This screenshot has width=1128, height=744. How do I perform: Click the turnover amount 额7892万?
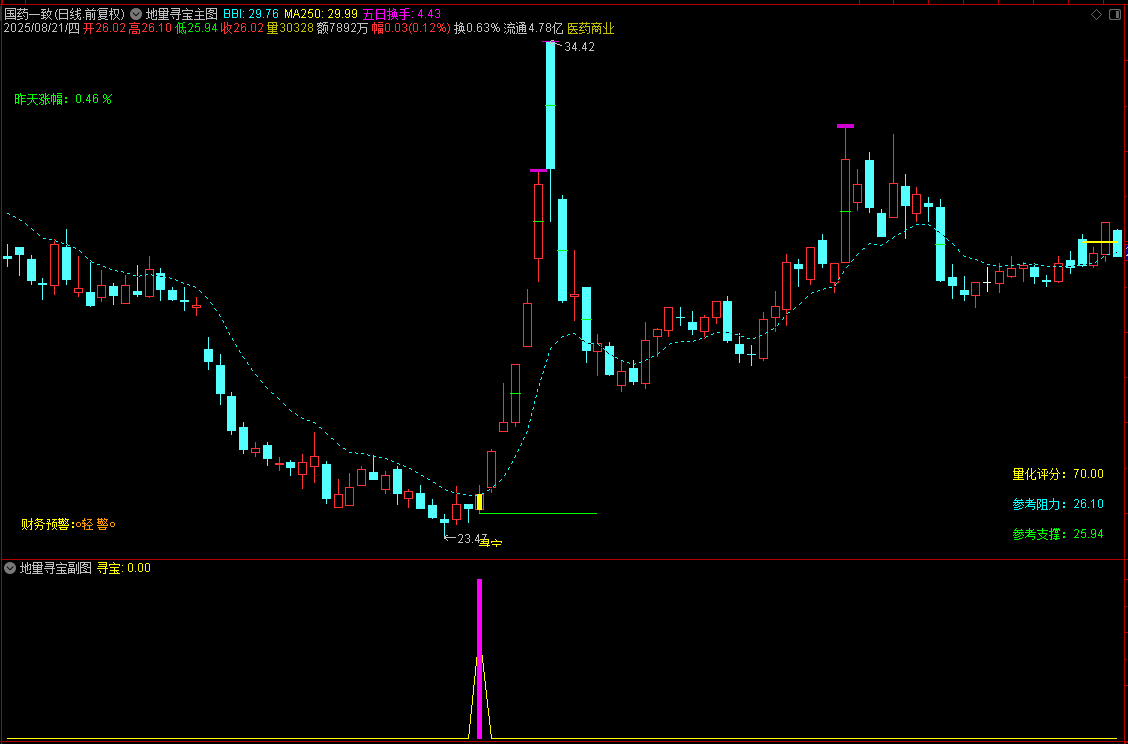coord(342,29)
